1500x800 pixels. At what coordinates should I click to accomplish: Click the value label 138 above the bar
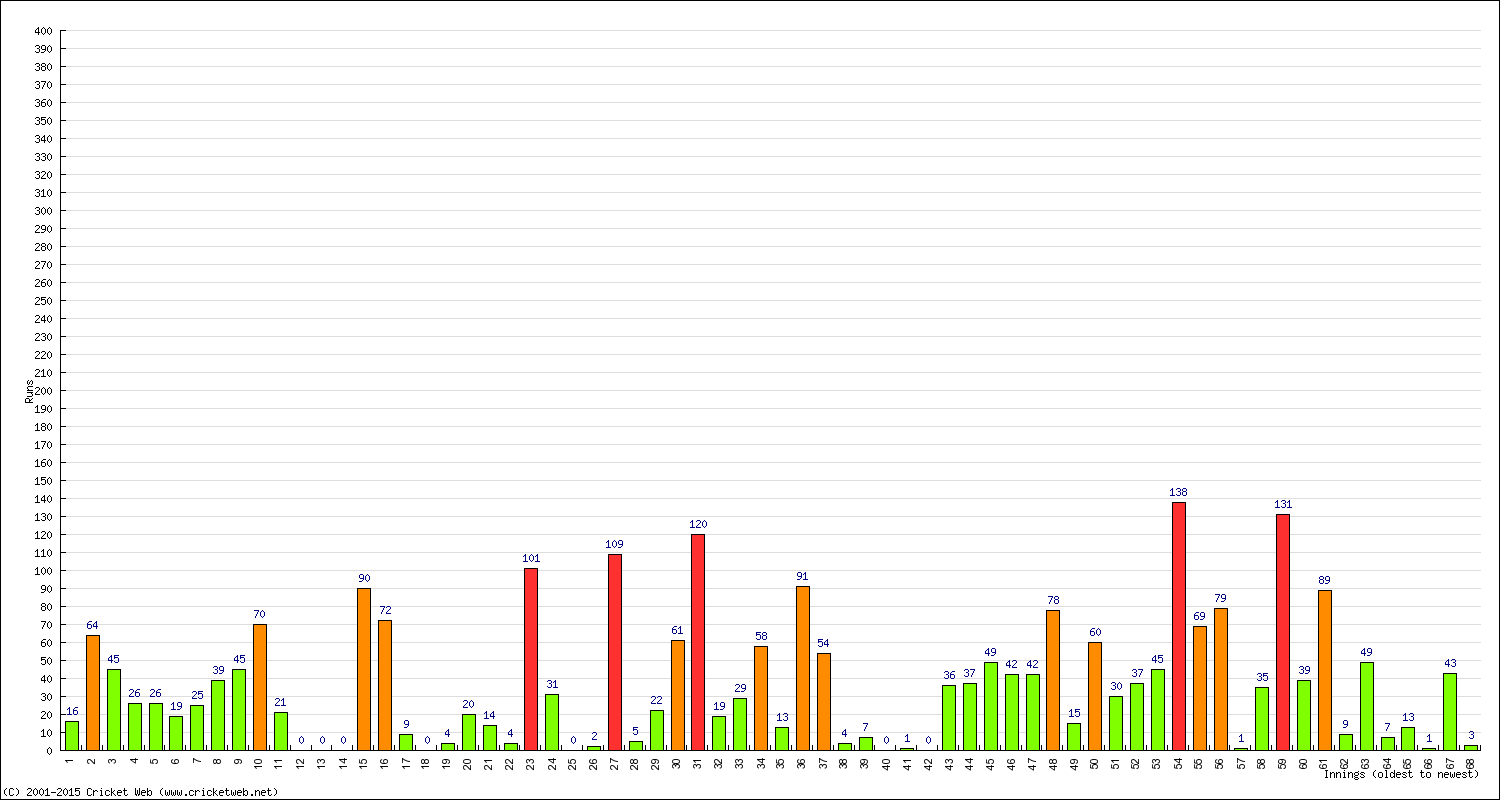[x=1179, y=492]
